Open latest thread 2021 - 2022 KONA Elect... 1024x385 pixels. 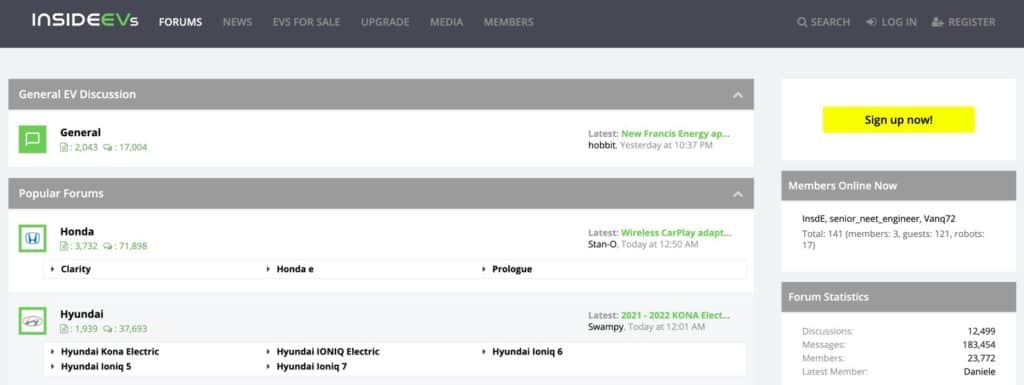(675, 315)
